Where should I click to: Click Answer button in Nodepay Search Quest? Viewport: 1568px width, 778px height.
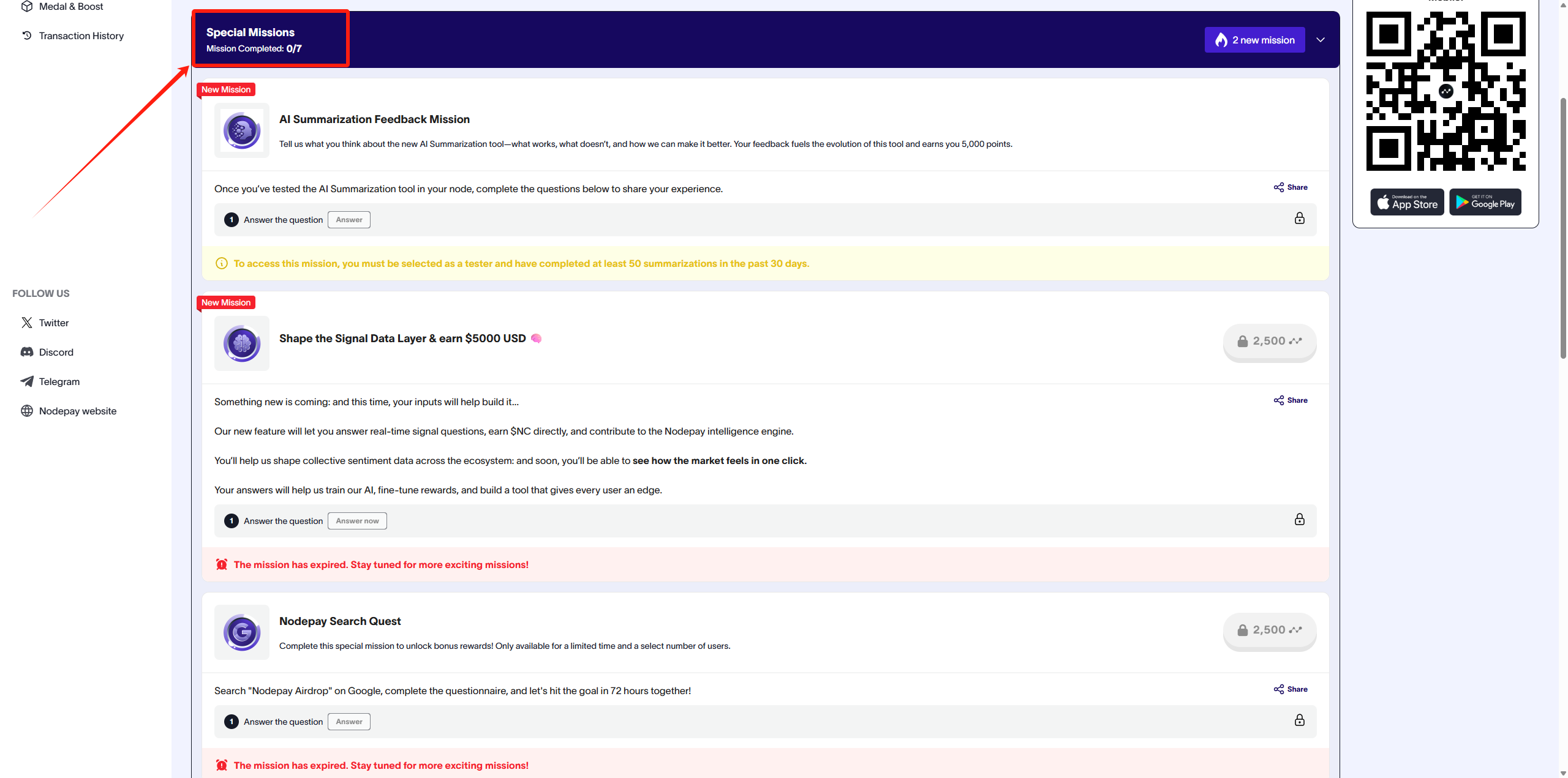(349, 722)
